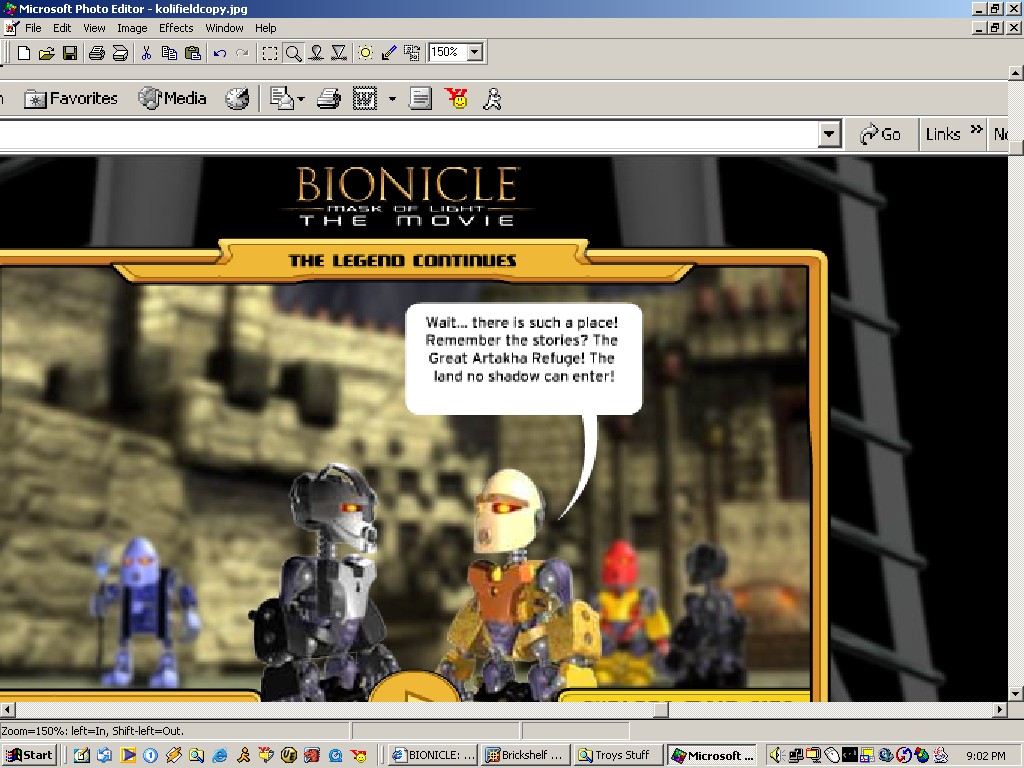Click the Discuss page icon in pictured browser
The image size is (1024, 768).
click(420, 99)
